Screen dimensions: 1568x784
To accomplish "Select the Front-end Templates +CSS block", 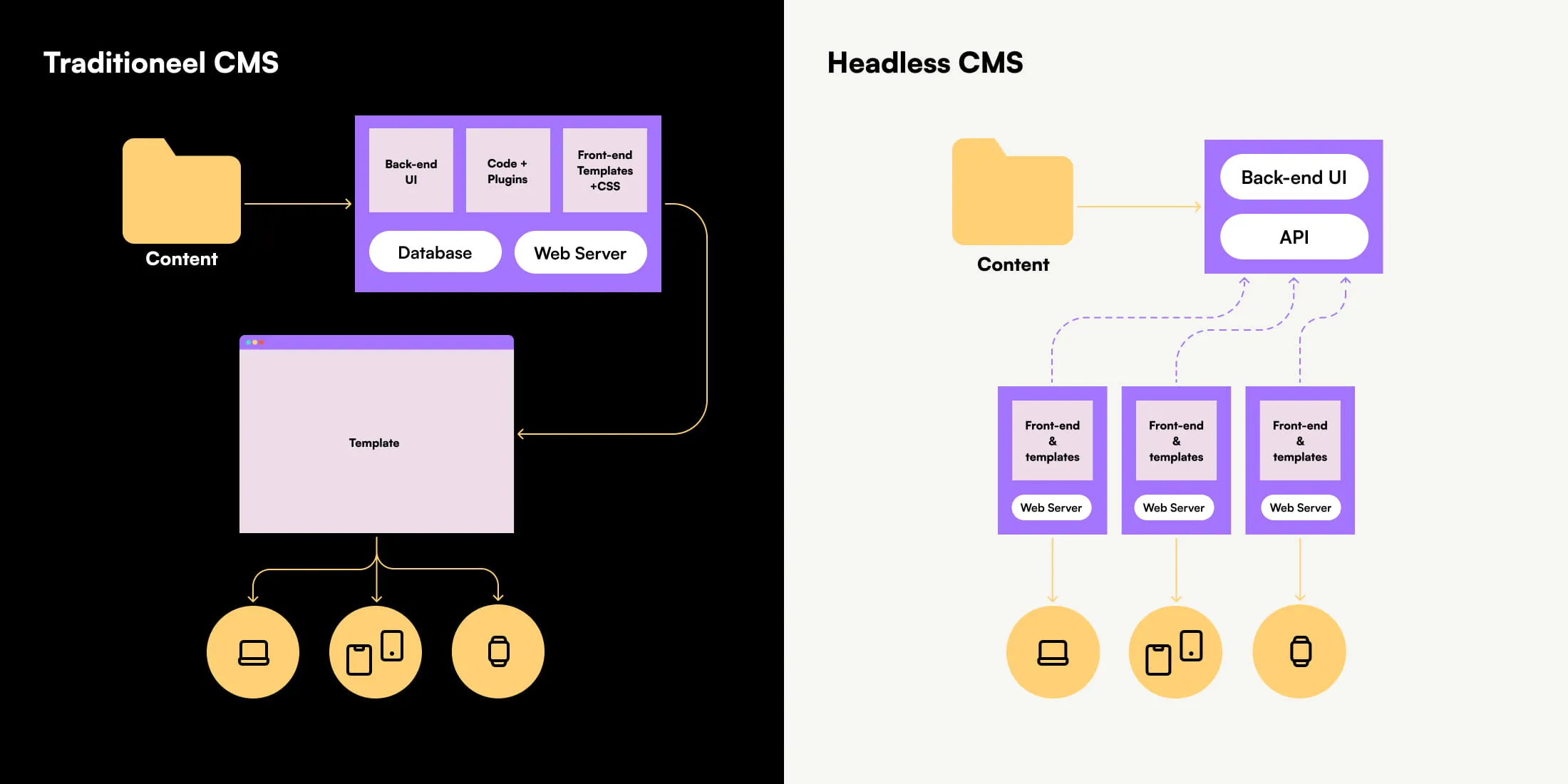I will [x=604, y=170].
